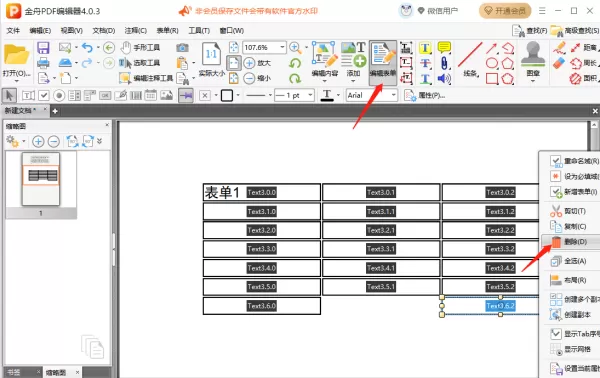This screenshot has width=600, height=378.
Task: Click the blue paperclip attachment icon
Action: click(x=444, y=63)
